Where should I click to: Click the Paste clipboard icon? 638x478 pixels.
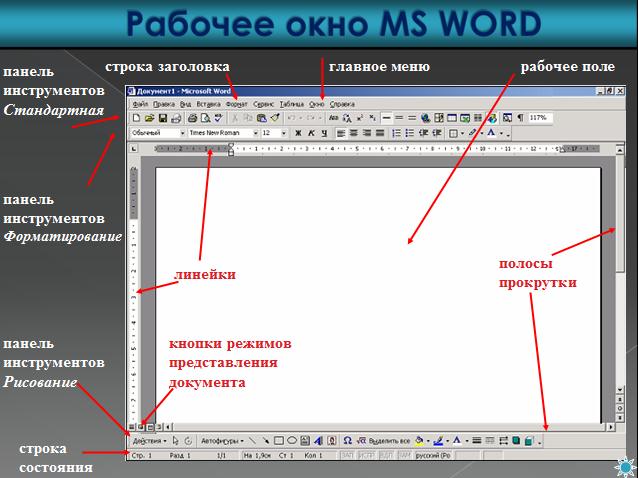tap(262, 118)
